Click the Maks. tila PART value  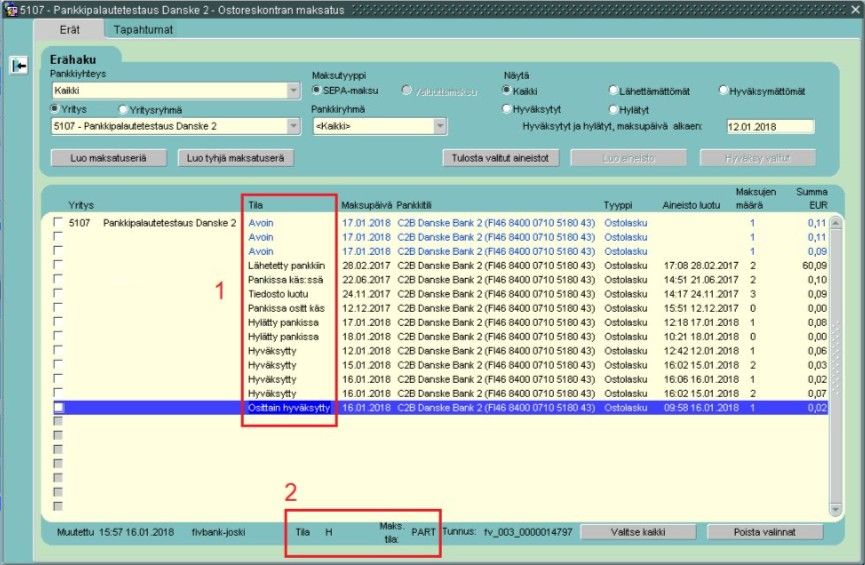coord(423,532)
